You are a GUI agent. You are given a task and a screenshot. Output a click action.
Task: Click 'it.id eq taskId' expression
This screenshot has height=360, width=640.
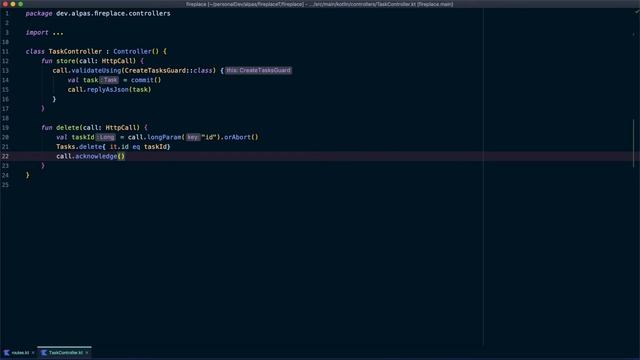[x=138, y=147]
